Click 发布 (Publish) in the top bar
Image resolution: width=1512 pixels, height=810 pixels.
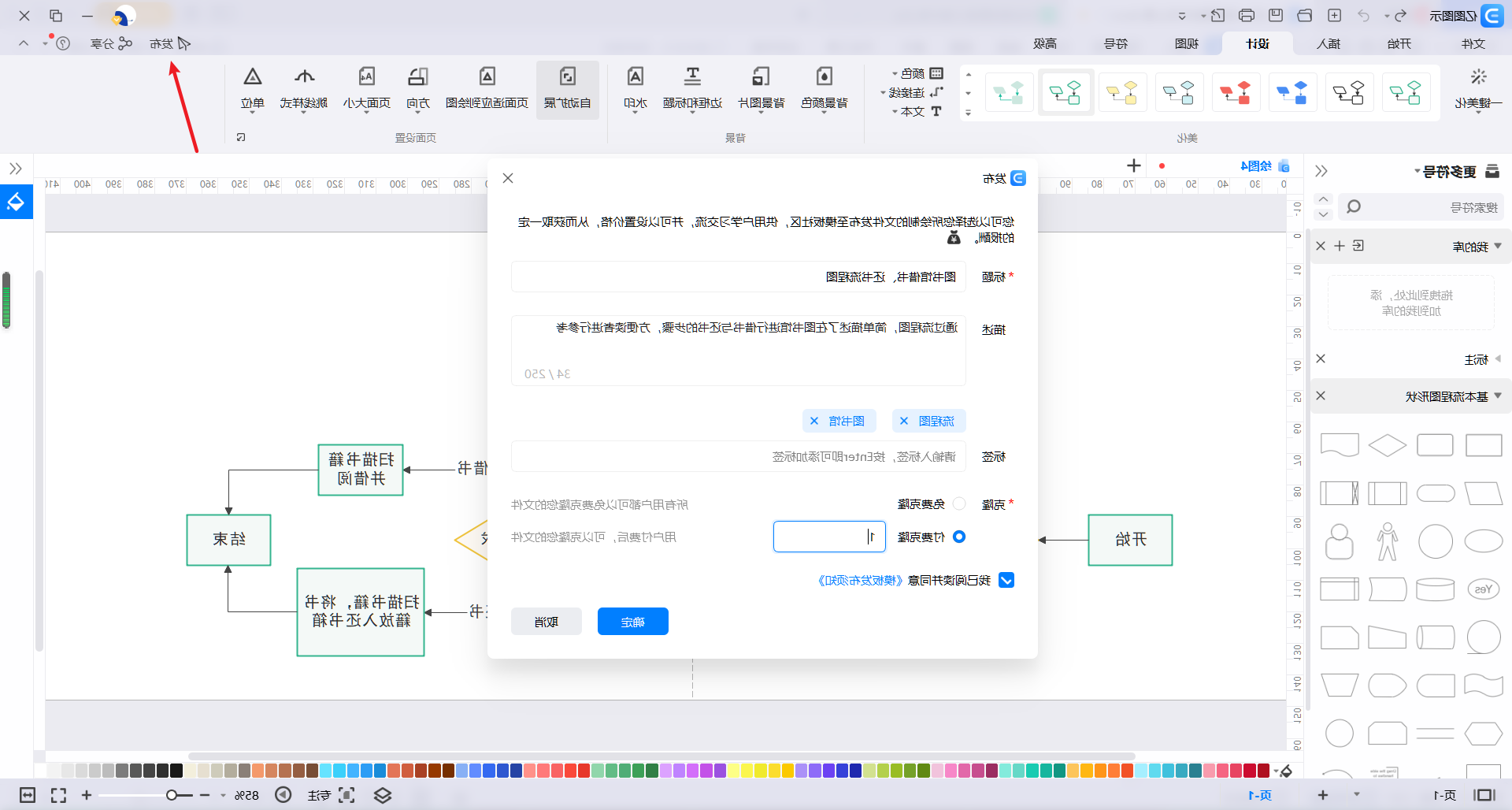(170, 43)
